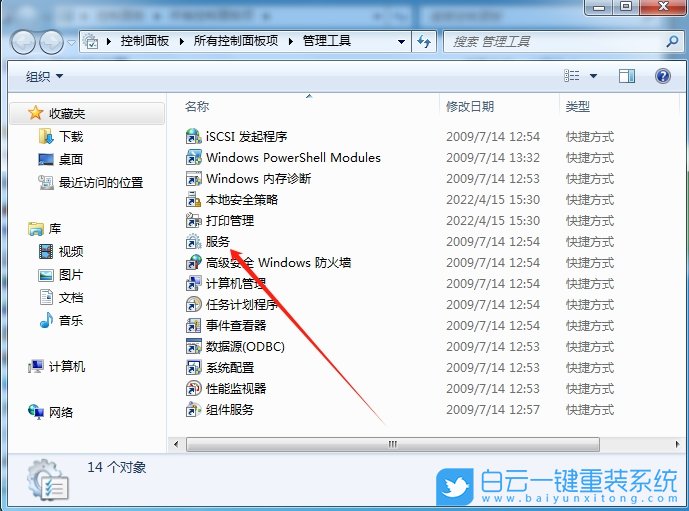Select the 打印管理 icon

[x=194, y=221]
